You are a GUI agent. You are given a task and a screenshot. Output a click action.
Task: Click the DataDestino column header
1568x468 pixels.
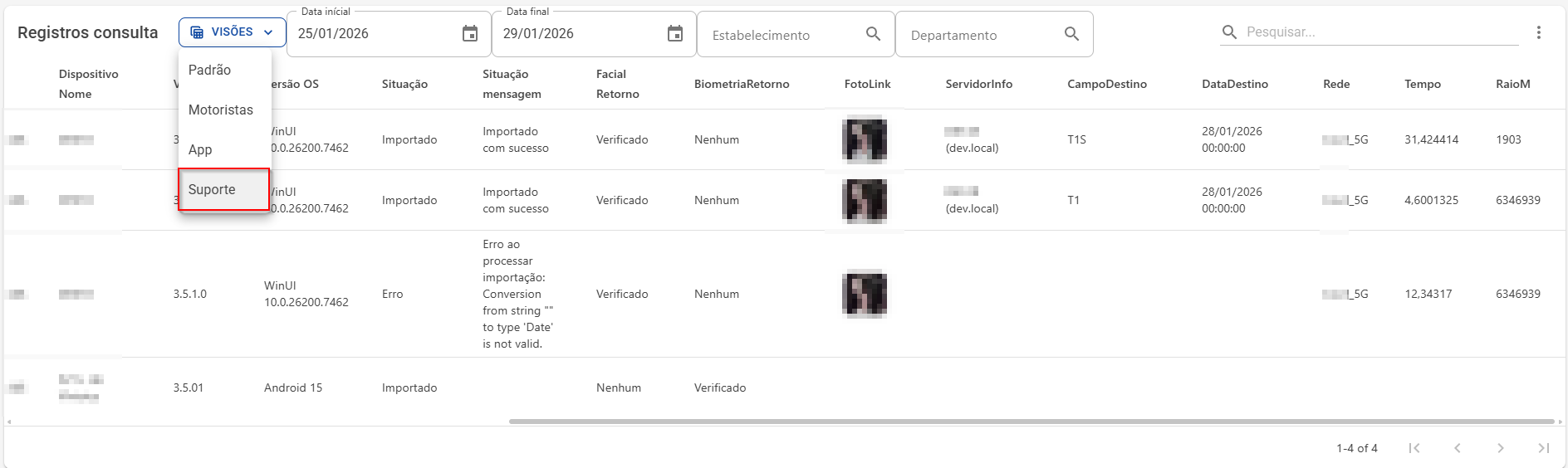tap(1235, 84)
